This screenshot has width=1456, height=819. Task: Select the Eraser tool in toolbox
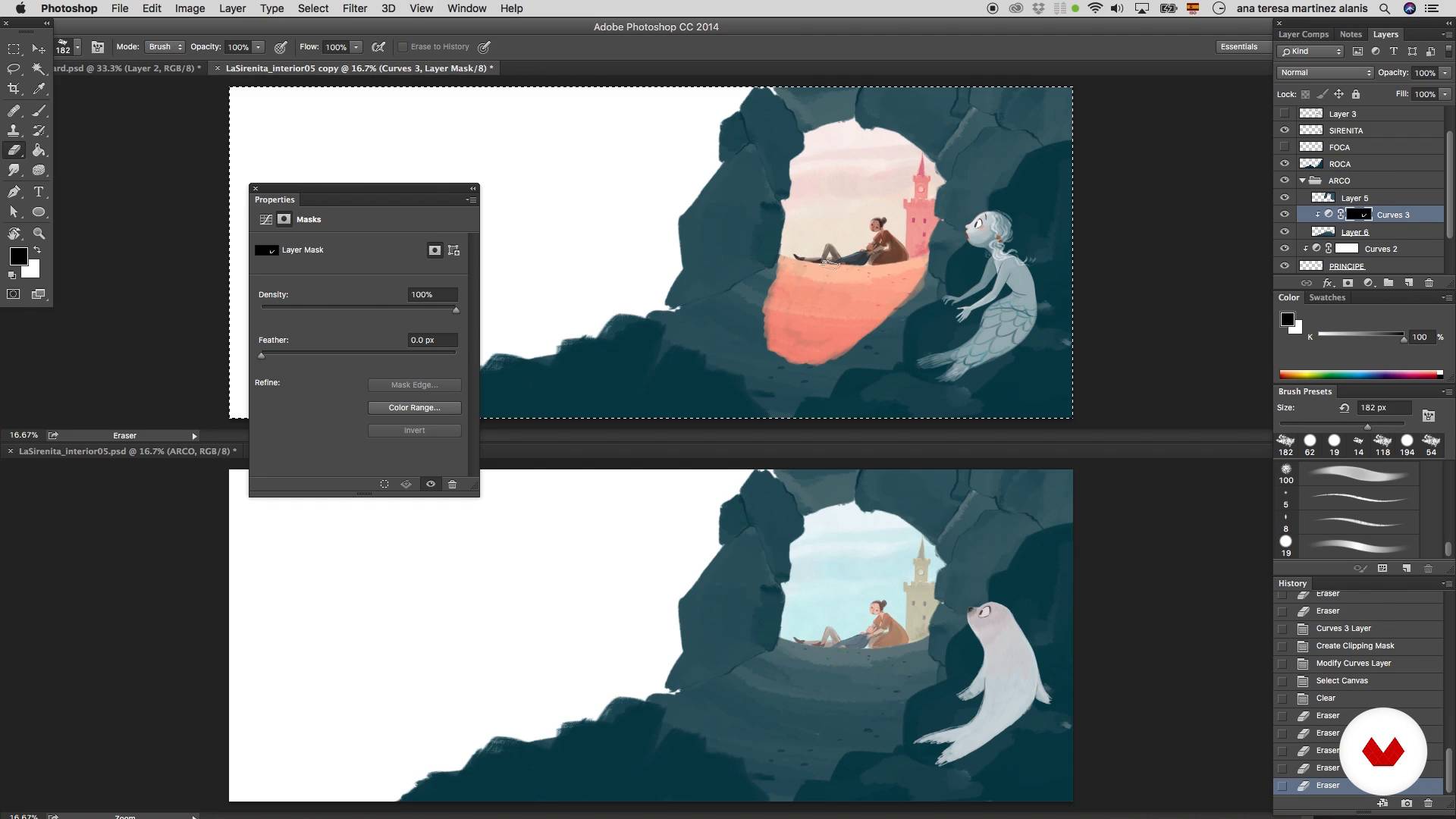click(x=14, y=150)
